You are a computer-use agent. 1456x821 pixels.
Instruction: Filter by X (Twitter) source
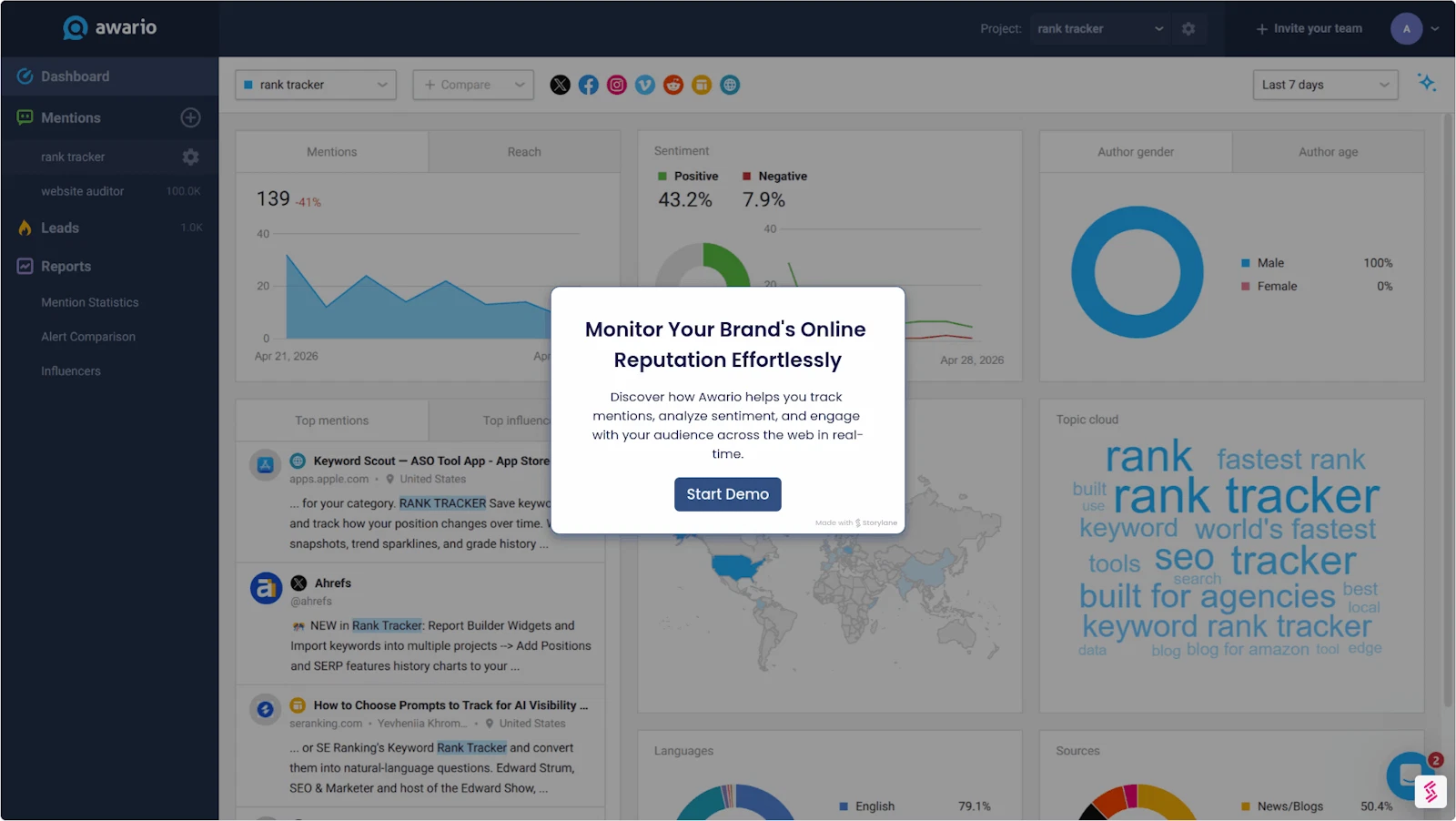[561, 85]
